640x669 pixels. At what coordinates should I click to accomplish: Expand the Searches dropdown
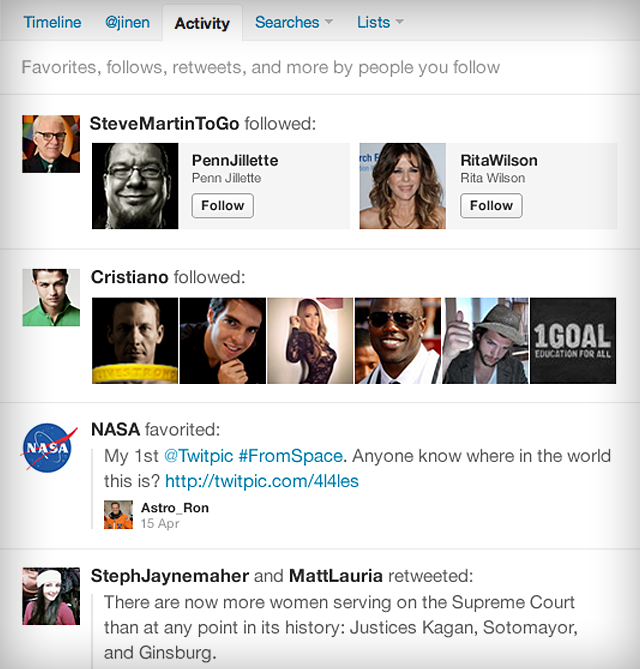(x=293, y=22)
